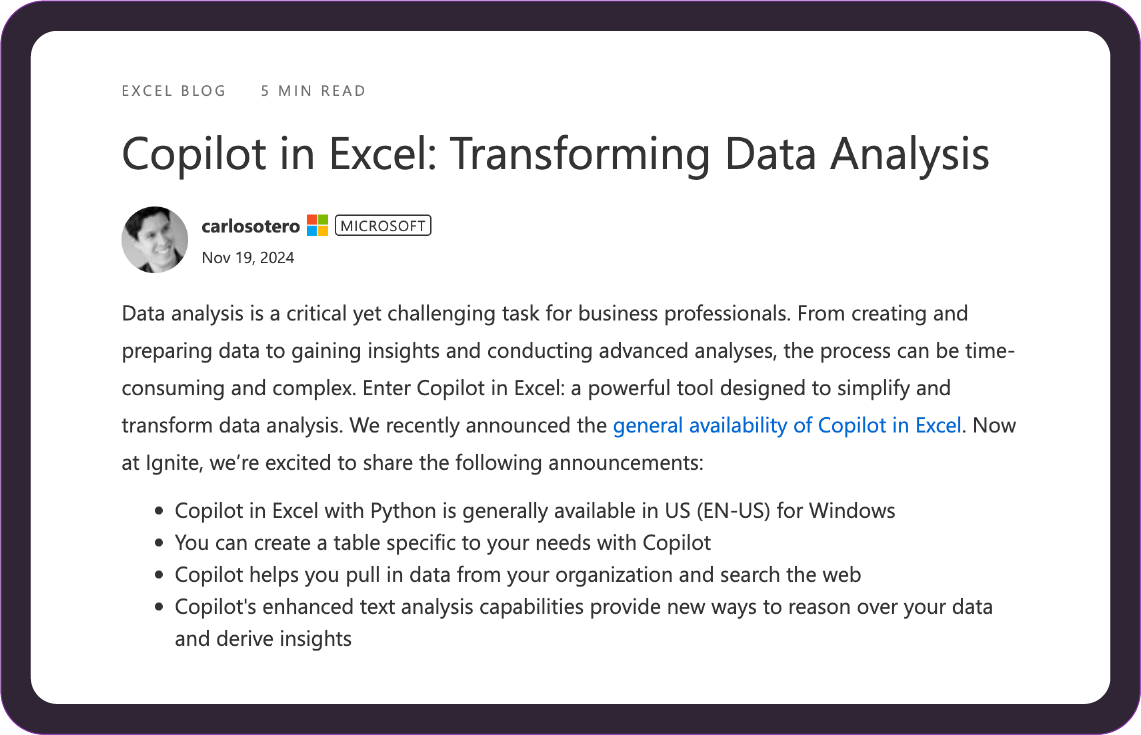Open the carlosotero author name link
The width and height of the screenshot is (1141, 735).
(x=250, y=226)
